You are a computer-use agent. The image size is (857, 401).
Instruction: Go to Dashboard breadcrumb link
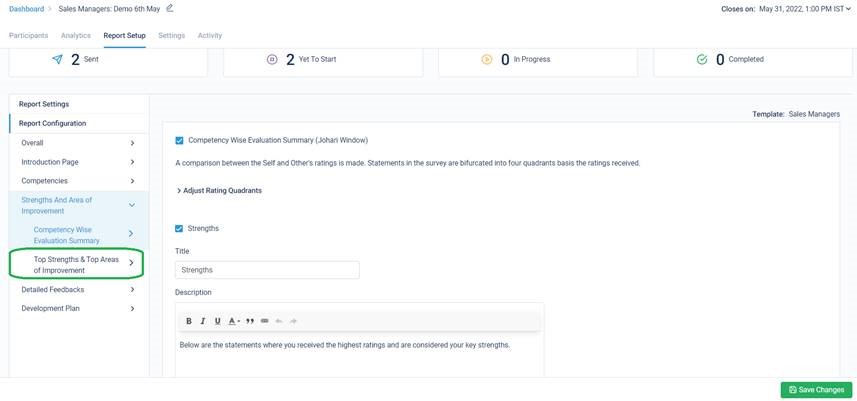26,9
